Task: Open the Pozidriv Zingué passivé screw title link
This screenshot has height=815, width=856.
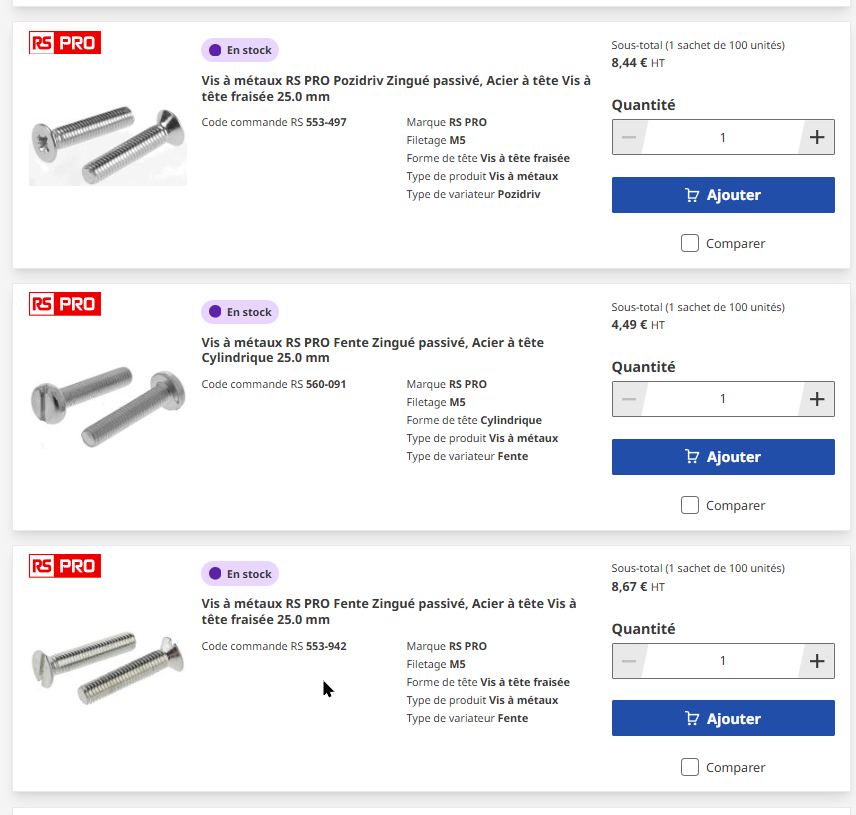Action: (x=396, y=89)
